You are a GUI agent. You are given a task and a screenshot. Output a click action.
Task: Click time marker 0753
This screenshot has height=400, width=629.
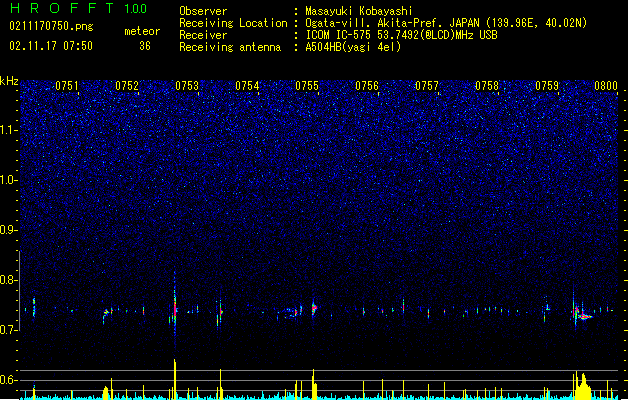coord(187,86)
